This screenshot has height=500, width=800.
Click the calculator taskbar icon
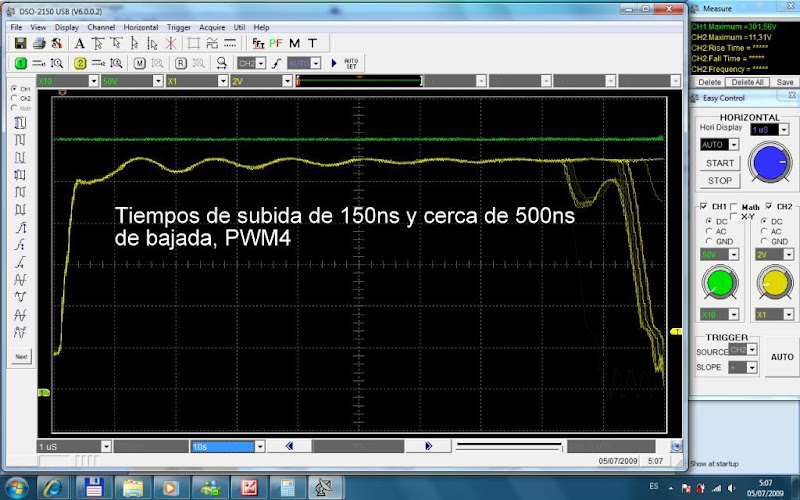coord(288,488)
